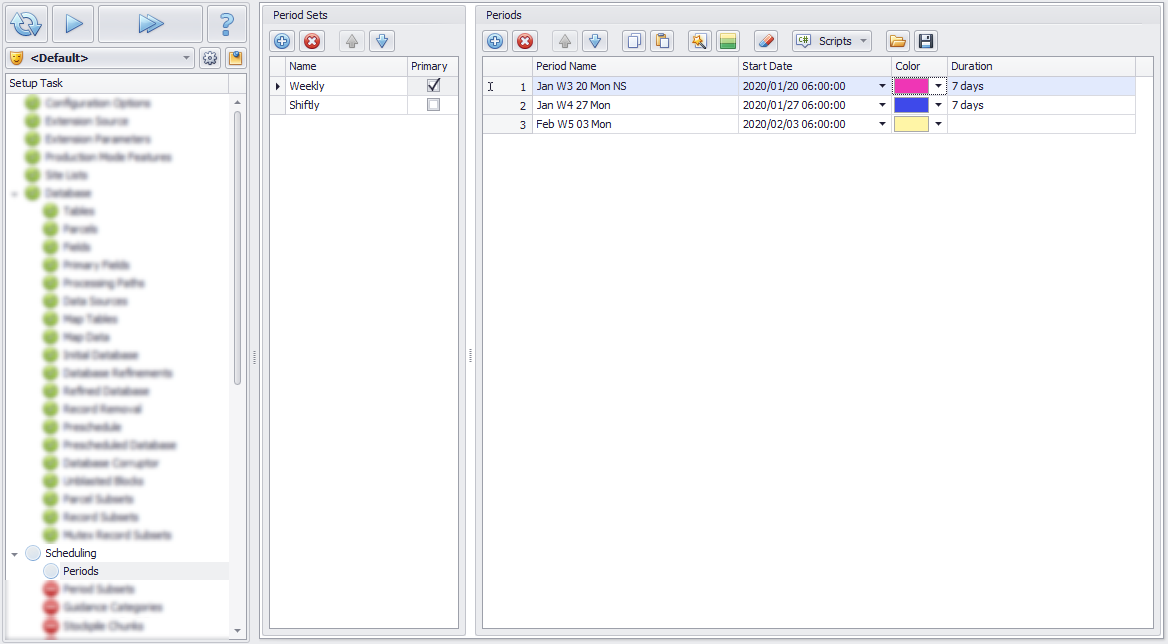Click the period wizard wand icon

[699, 41]
